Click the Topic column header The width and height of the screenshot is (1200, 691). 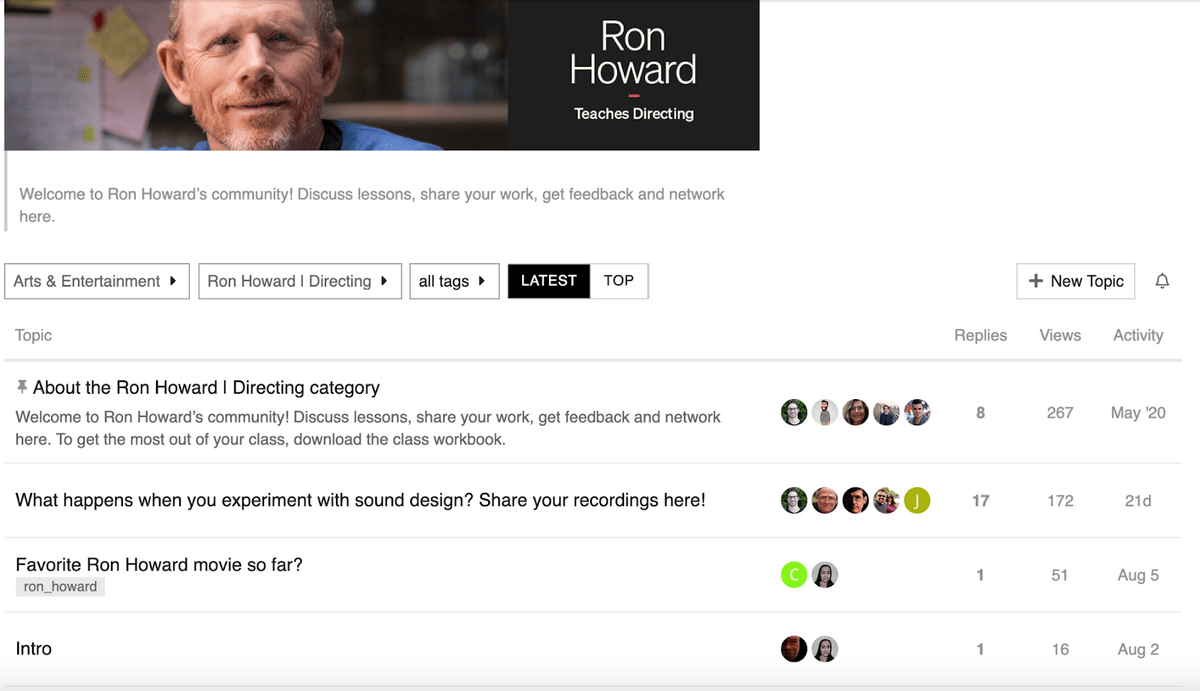click(34, 335)
